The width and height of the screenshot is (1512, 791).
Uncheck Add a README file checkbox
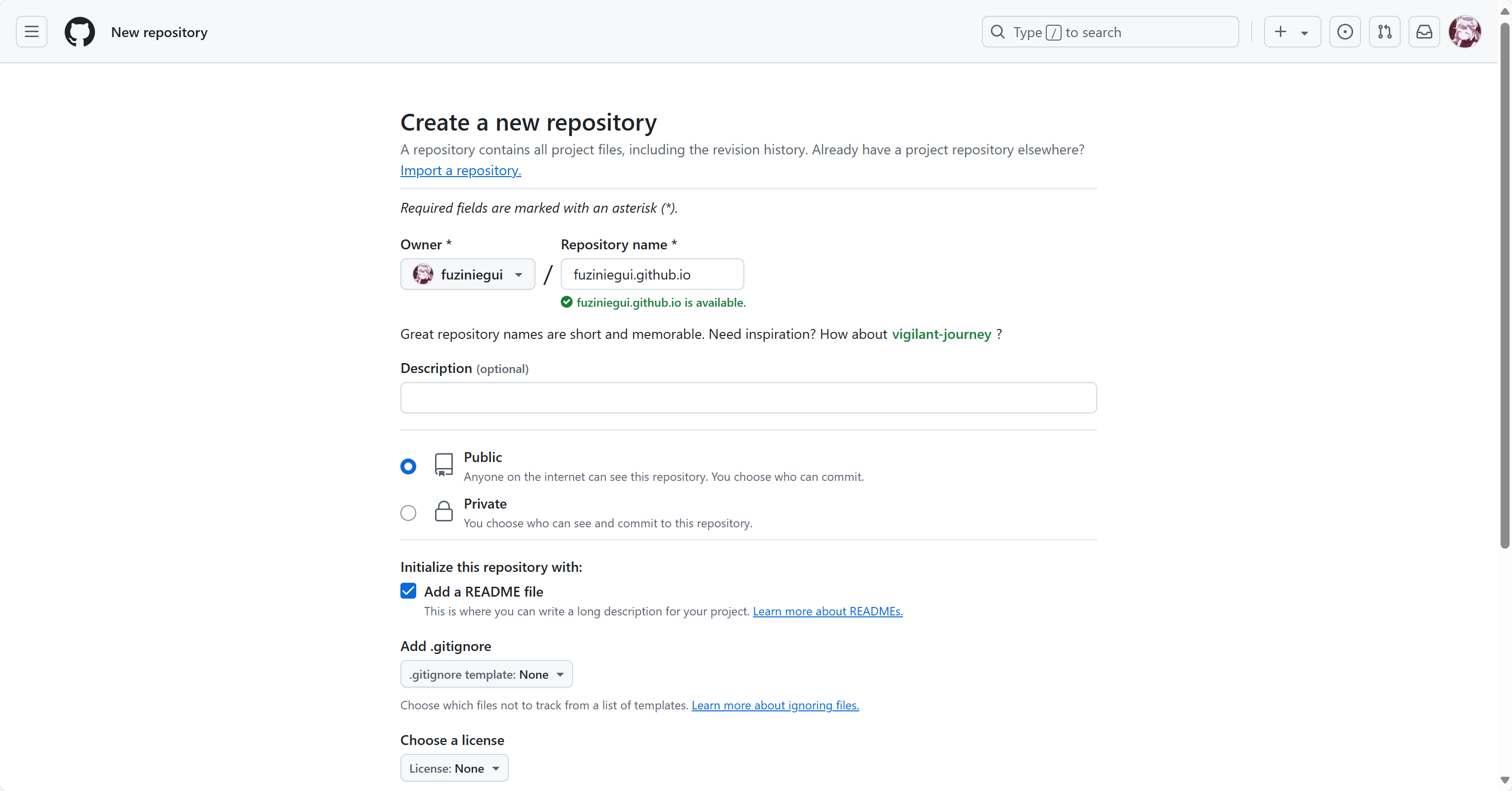[408, 591]
